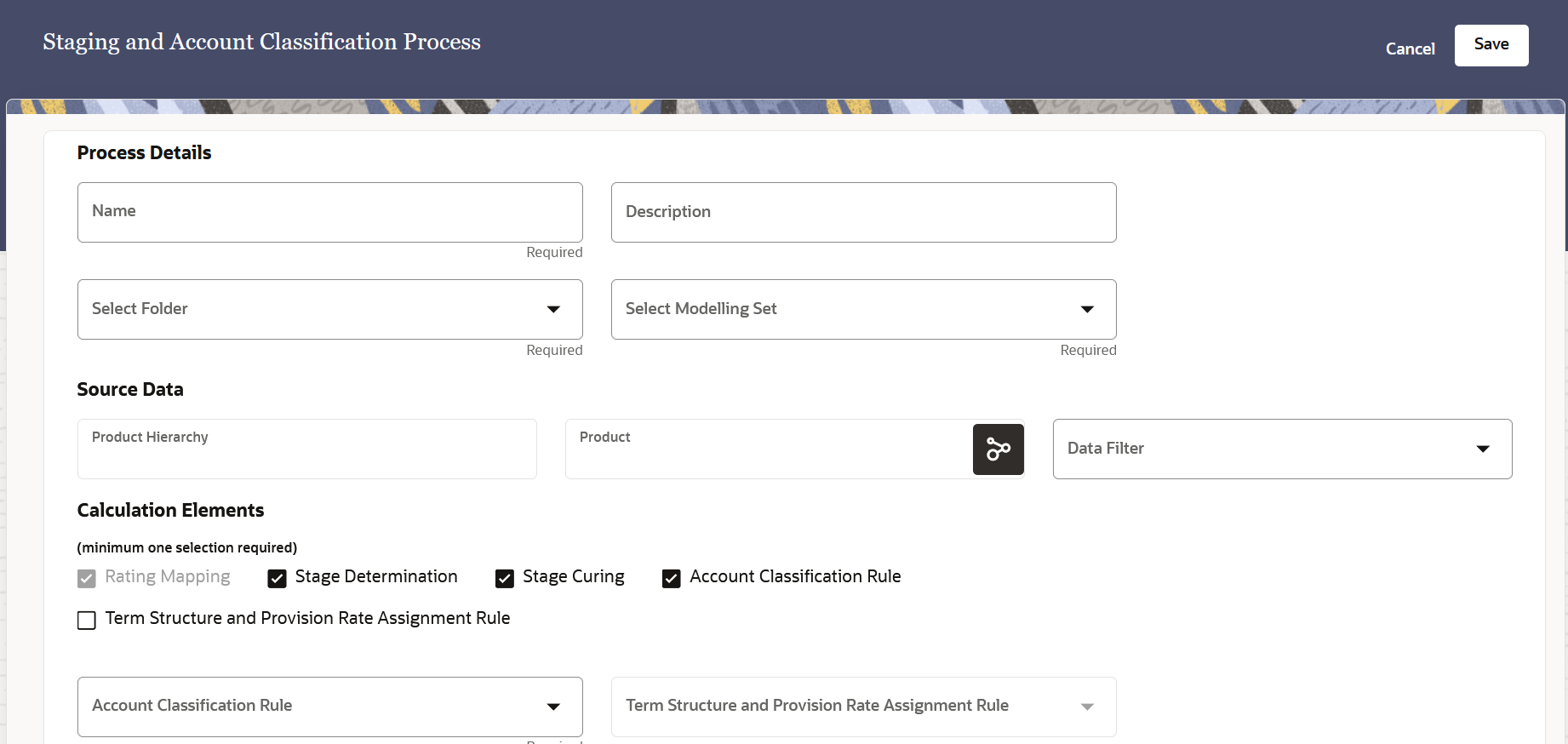This screenshot has height=744, width=1568.
Task: Click the Source Data section heading
Action: tap(130, 390)
